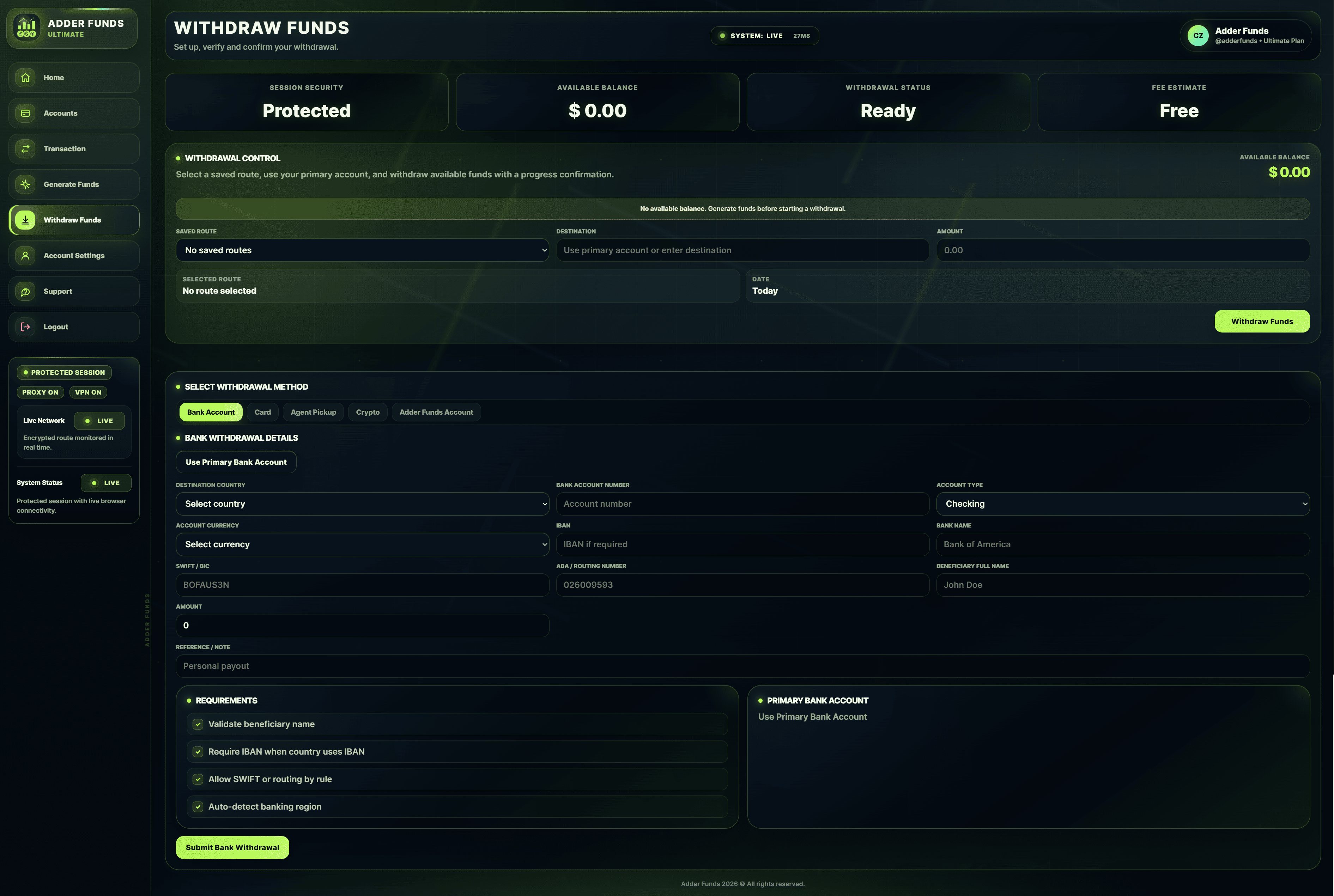Click the Home house icon

point(25,78)
